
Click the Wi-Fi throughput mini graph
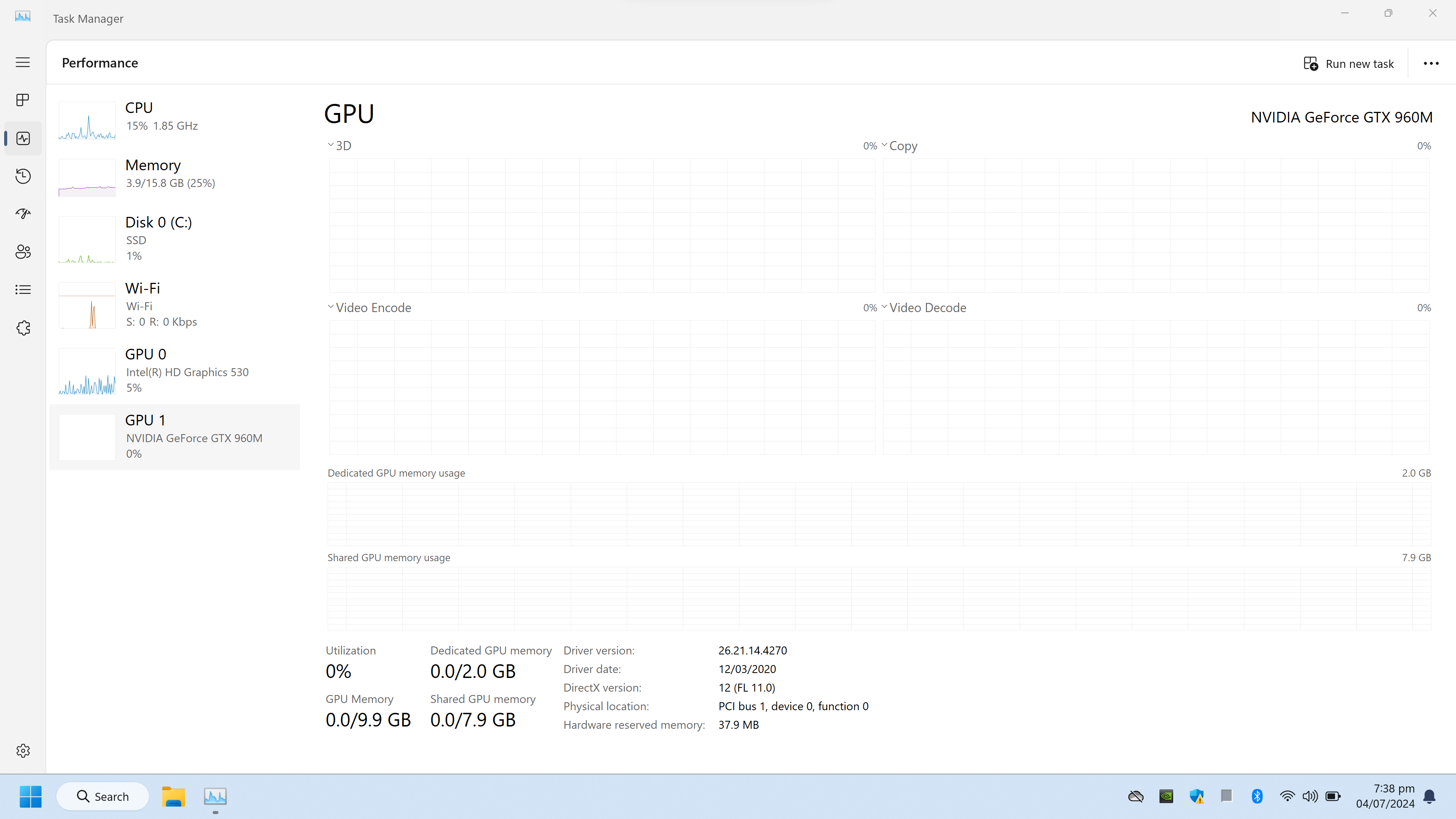87,305
